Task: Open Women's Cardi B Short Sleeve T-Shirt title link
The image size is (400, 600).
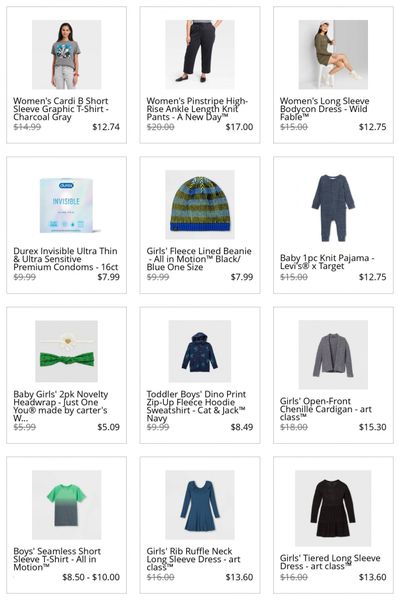Action: (61, 109)
